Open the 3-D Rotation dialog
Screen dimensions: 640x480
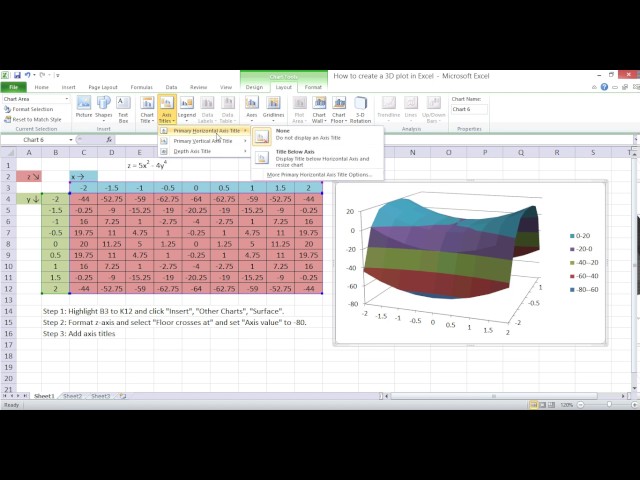(360, 109)
